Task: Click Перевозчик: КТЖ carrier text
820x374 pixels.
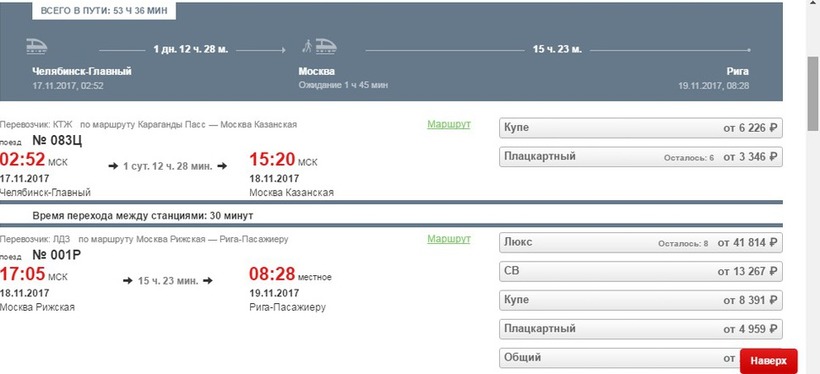Action: pos(36,124)
